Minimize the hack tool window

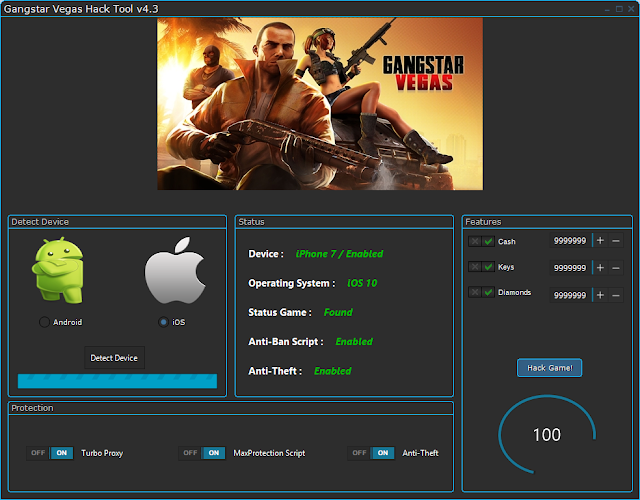pyautogui.click(x=607, y=9)
